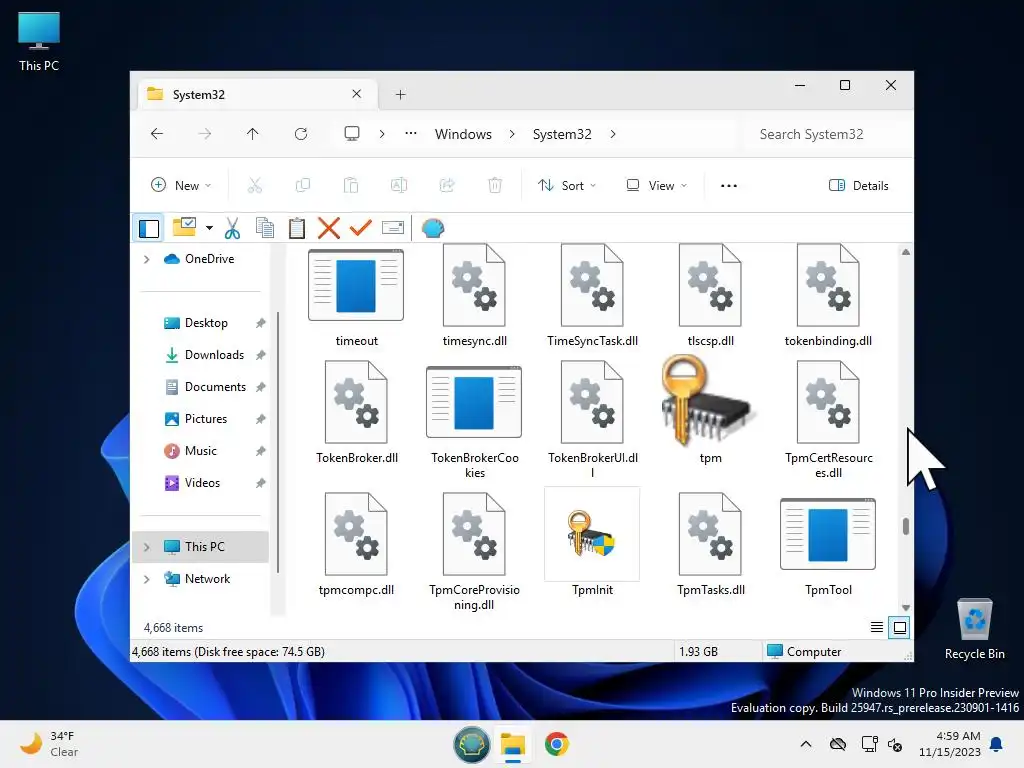Click the Rename icon in classic toolbar
Screen dimensions: 1024x768
[x=392, y=227]
